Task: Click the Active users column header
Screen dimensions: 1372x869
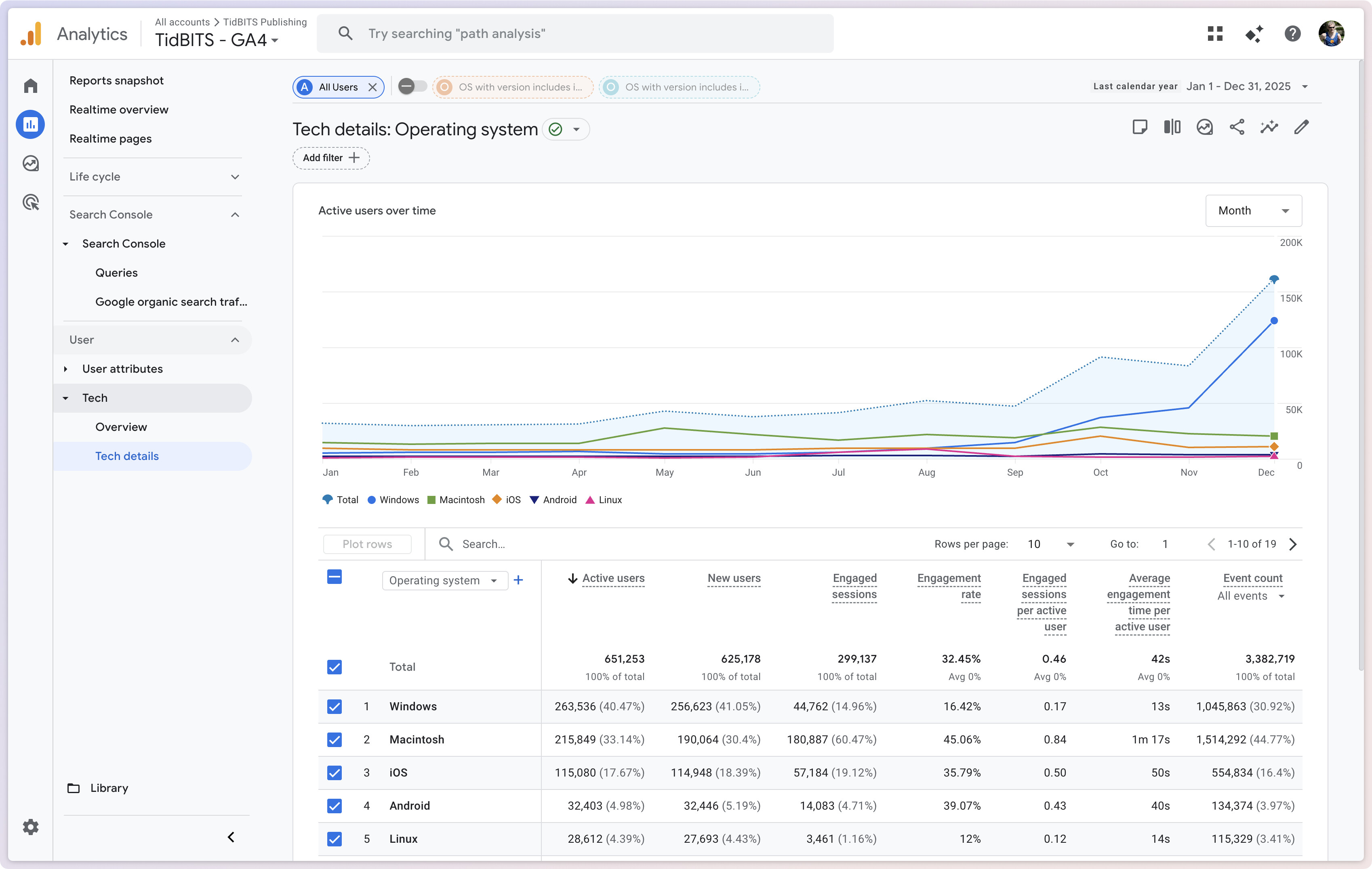Action: tap(613, 578)
